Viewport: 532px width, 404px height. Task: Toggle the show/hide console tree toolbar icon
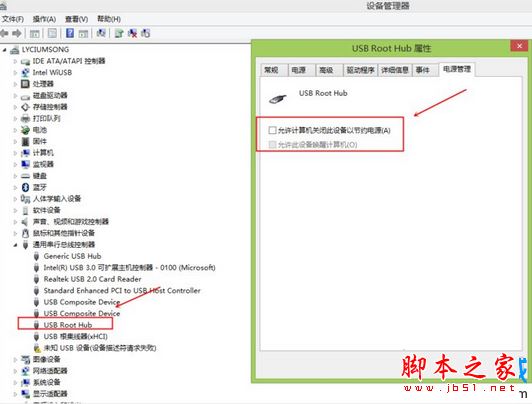[35, 33]
